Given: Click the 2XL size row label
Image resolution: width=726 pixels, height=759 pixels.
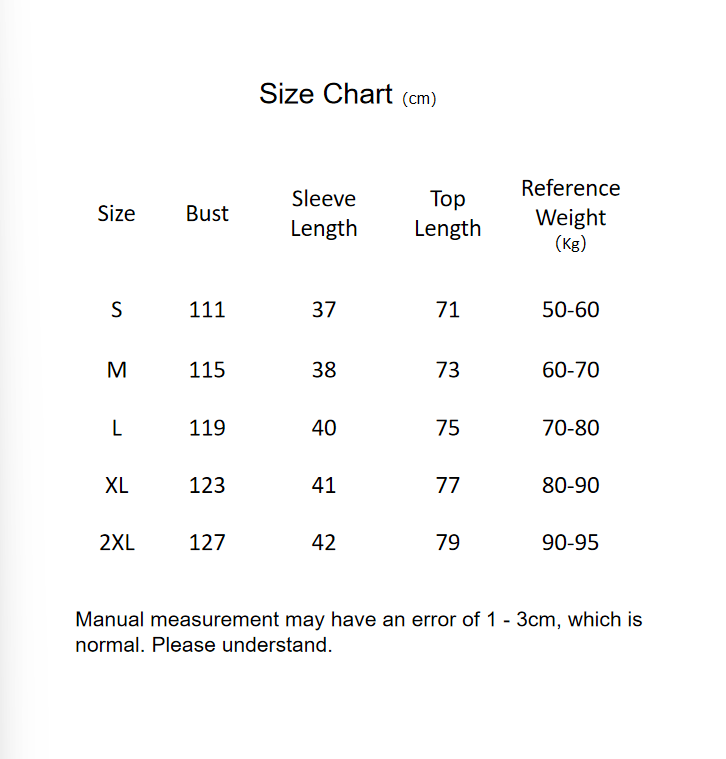Looking at the screenshot, I should [x=116, y=543].
